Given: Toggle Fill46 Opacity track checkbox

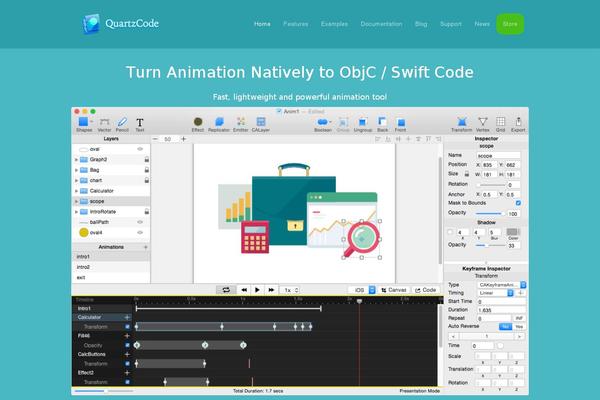Looking at the screenshot, I should point(127,345).
